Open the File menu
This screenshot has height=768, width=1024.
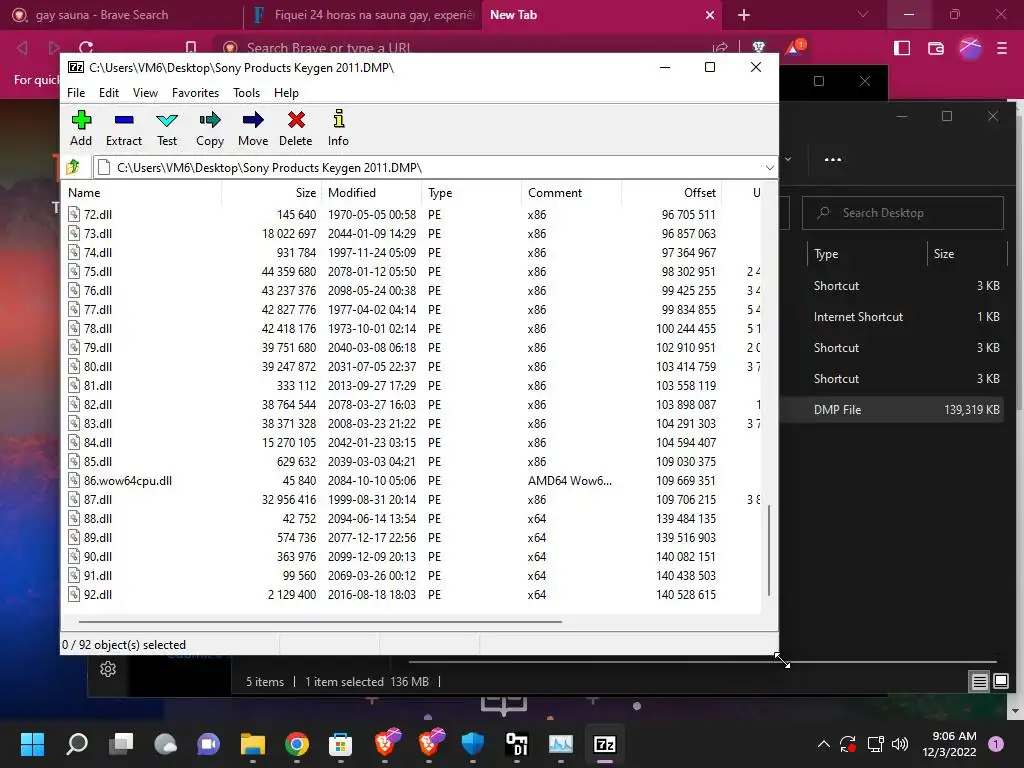click(x=76, y=93)
